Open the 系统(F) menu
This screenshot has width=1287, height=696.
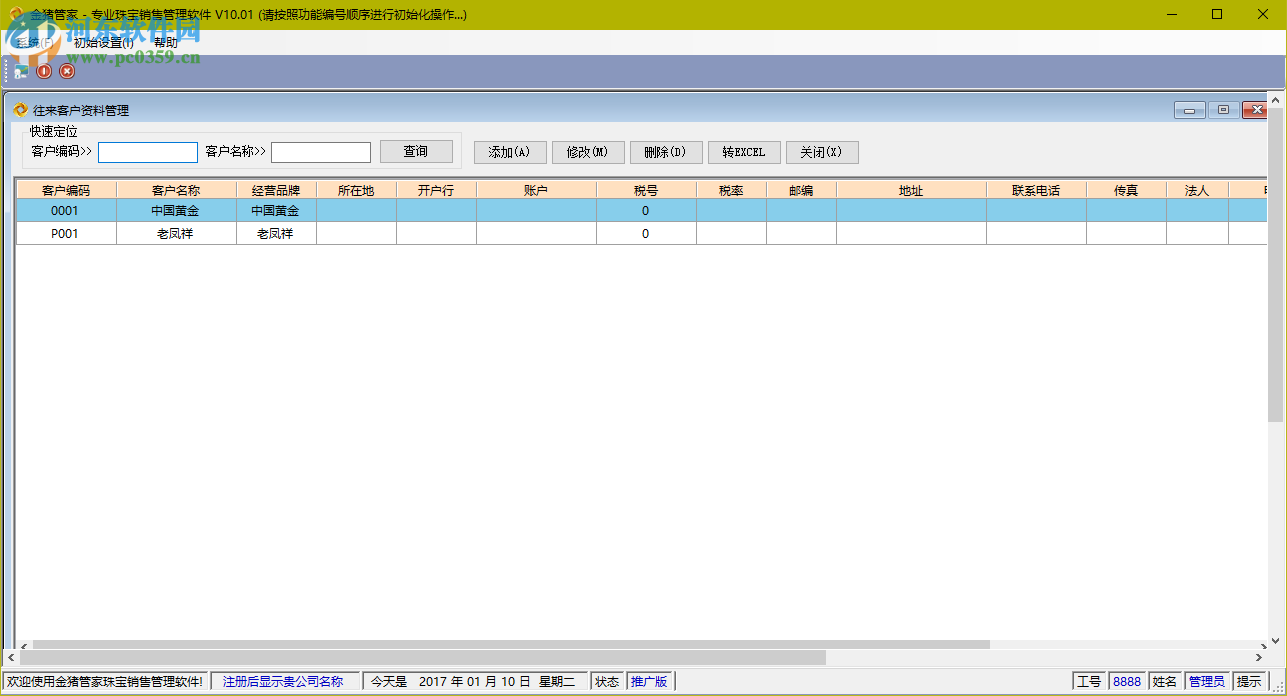[x=36, y=42]
